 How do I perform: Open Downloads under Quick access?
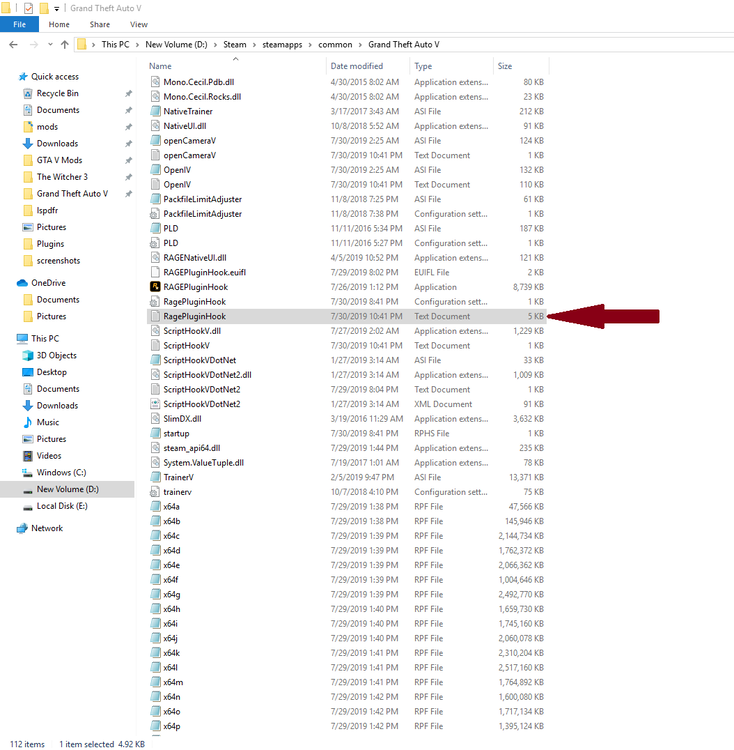[x=57, y=143]
